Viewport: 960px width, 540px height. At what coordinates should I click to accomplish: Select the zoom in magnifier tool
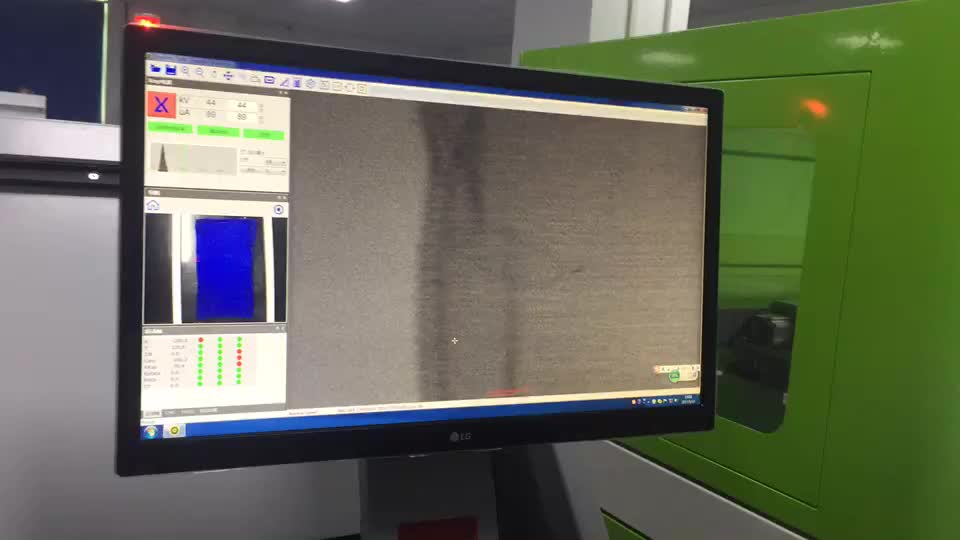click(x=186, y=71)
